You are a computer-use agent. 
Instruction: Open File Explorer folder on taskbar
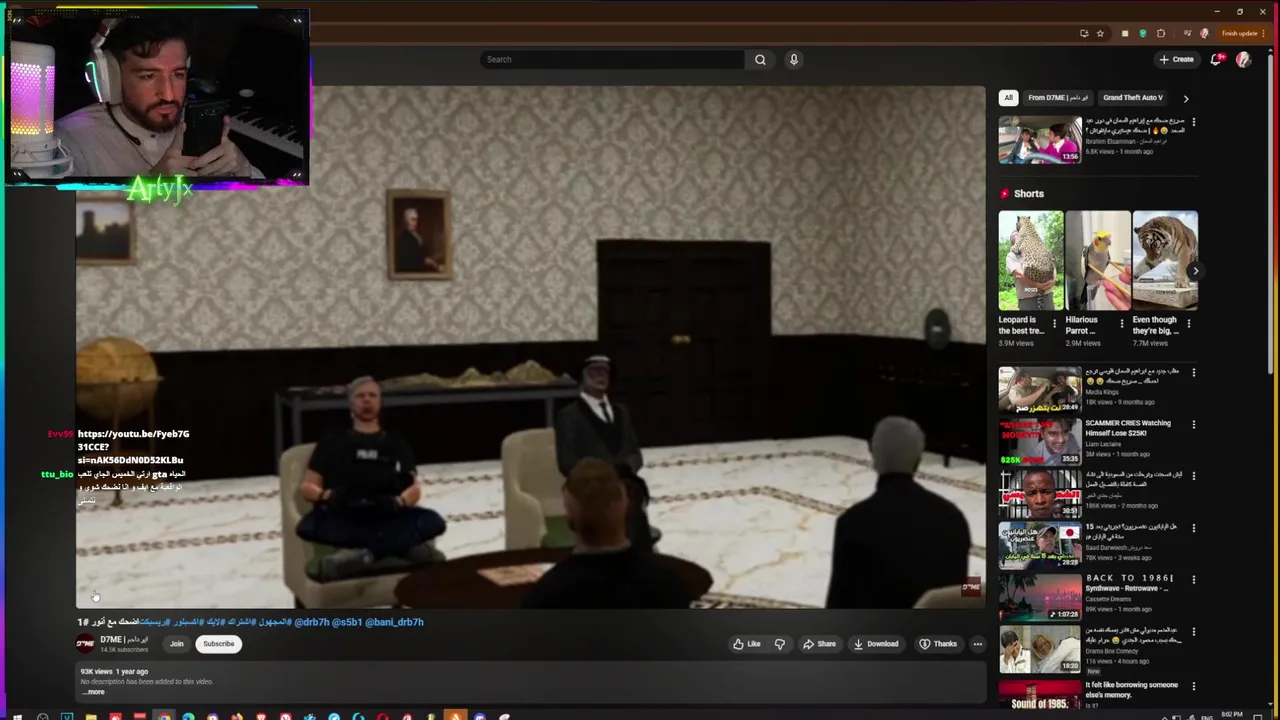pyautogui.click(x=91, y=716)
